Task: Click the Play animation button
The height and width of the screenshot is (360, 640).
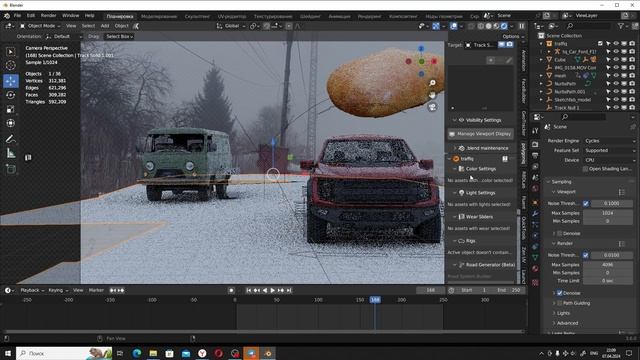Action: (x=273, y=290)
